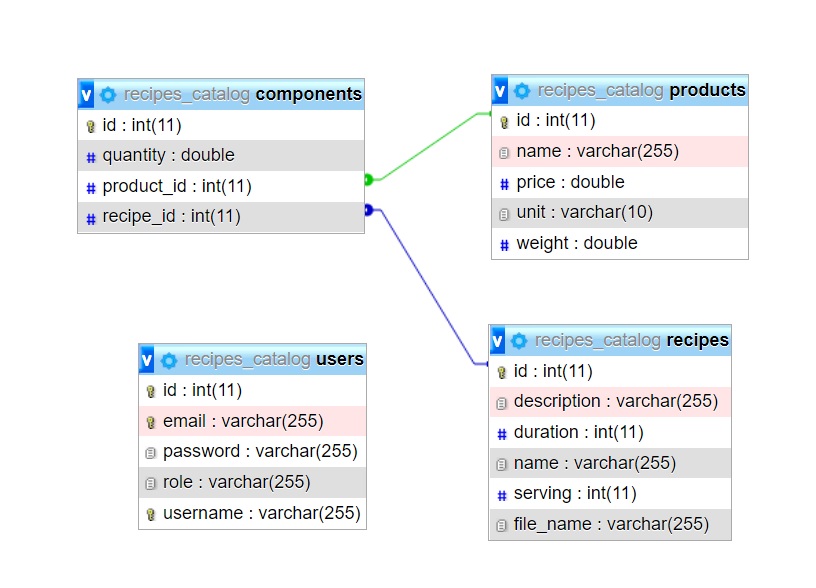Click numeric icon beside product_id column
The height and width of the screenshot is (588, 816).
91,188
